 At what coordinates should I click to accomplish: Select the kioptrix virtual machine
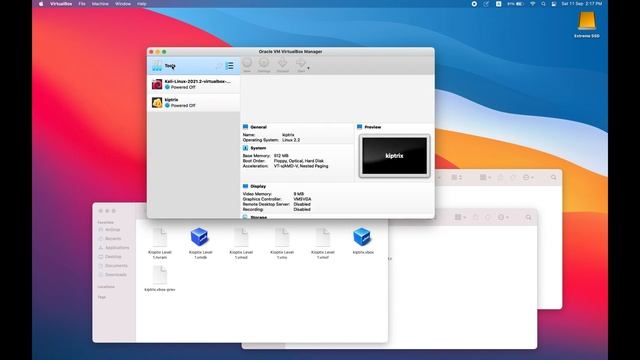click(193, 102)
